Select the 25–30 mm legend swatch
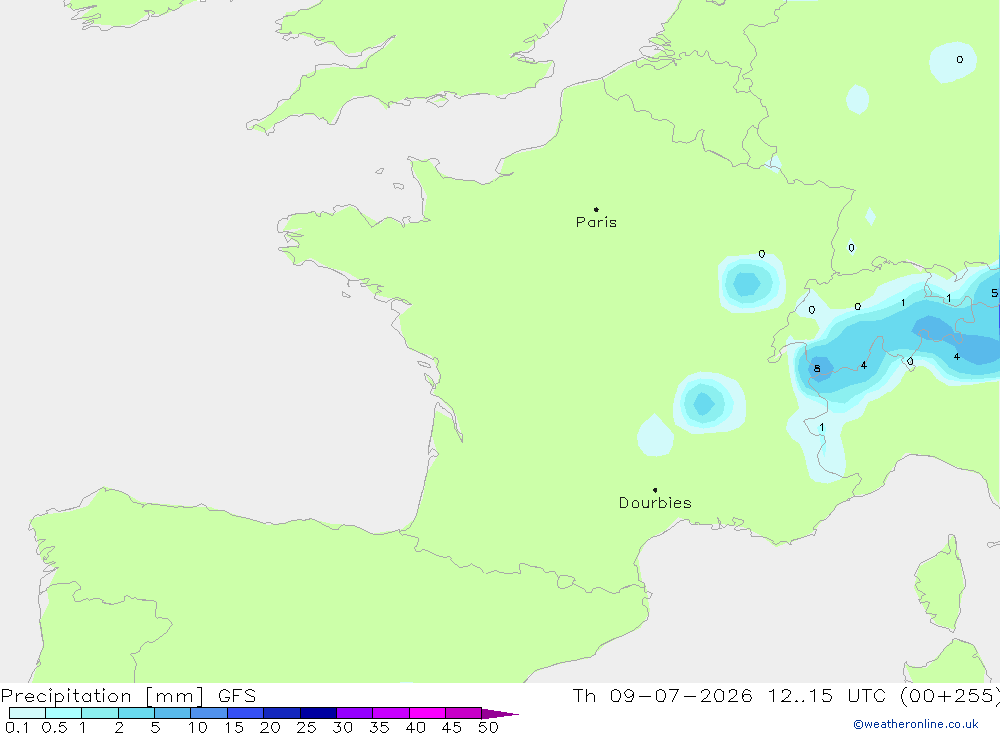 click(318, 713)
